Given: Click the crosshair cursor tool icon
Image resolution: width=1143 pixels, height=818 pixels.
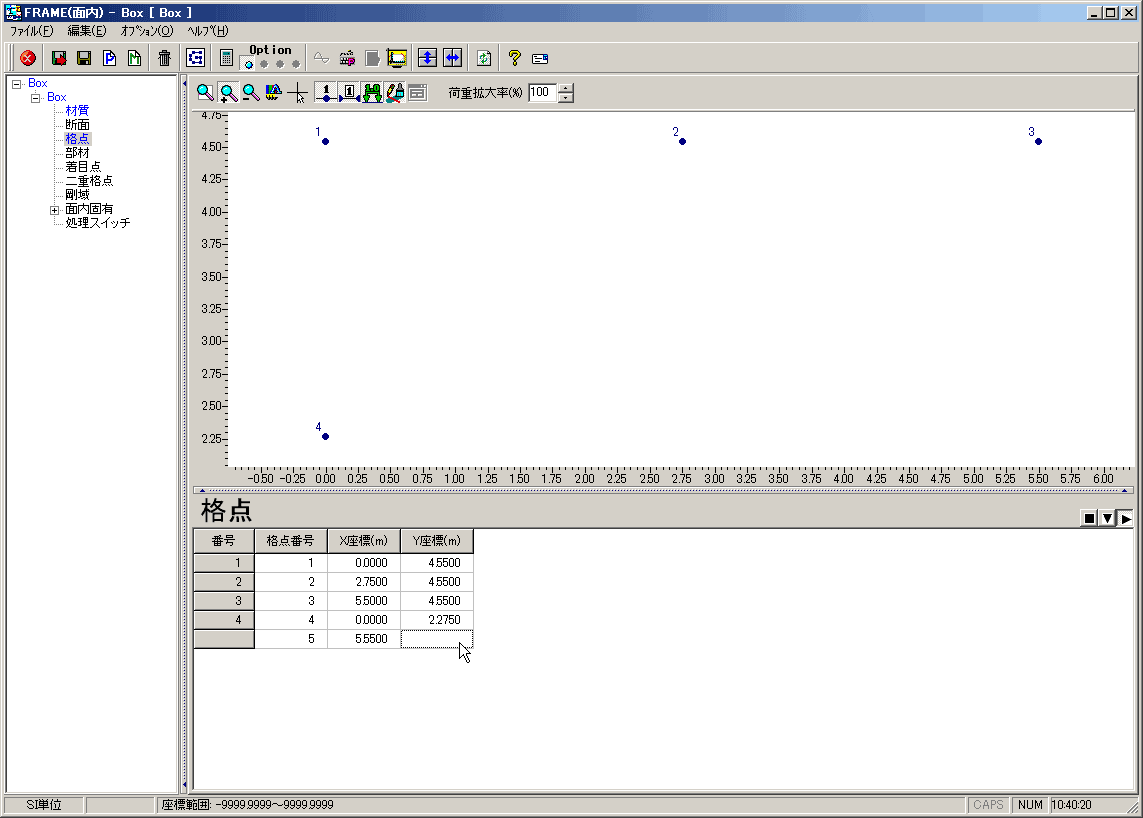Looking at the screenshot, I should click(x=297, y=93).
